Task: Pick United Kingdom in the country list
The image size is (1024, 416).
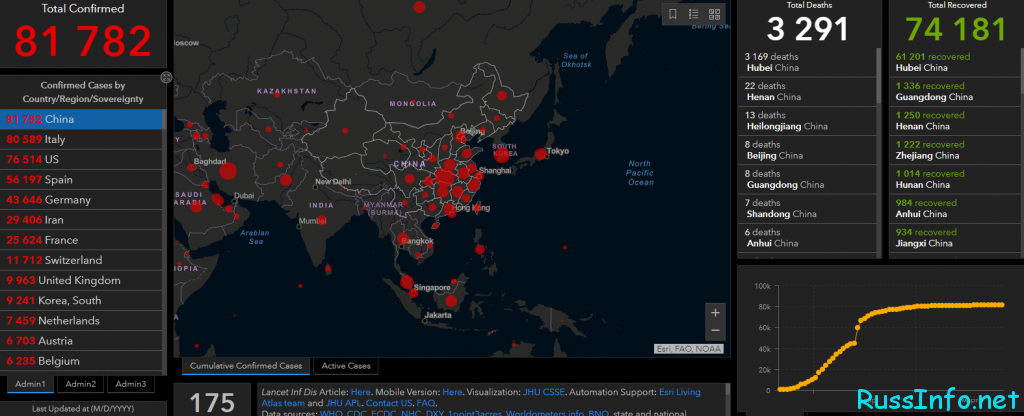Action: pos(81,281)
